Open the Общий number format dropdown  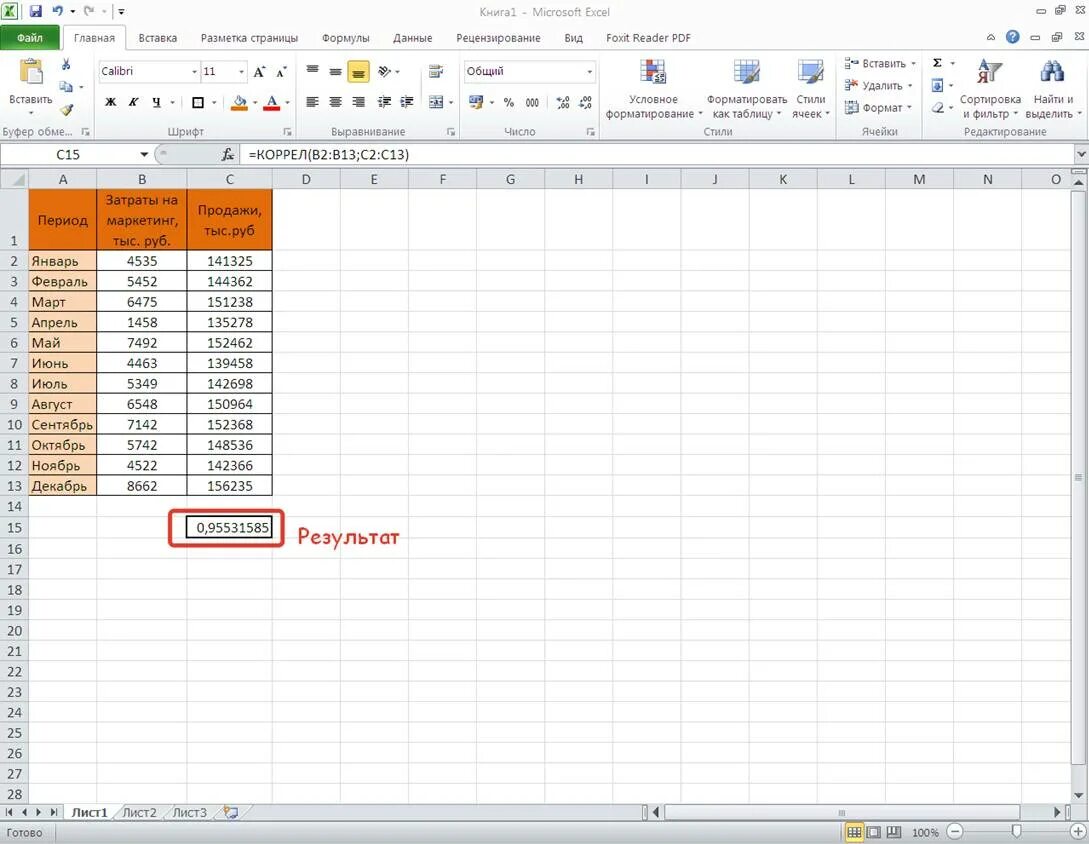click(x=589, y=72)
